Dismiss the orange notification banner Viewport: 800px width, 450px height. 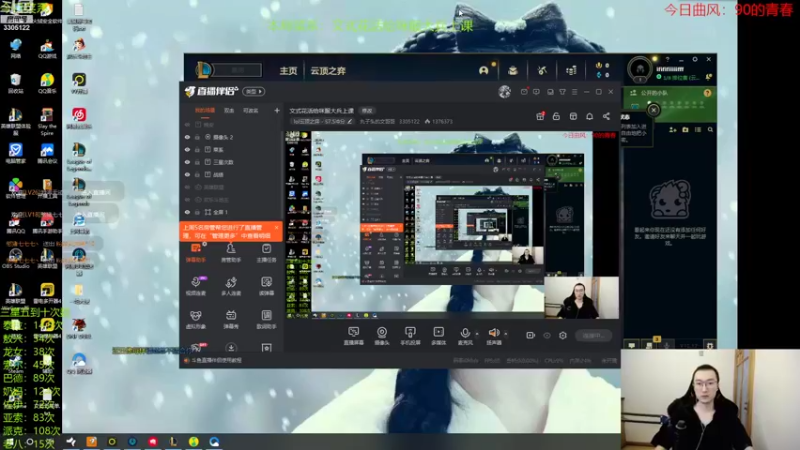(277, 228)
